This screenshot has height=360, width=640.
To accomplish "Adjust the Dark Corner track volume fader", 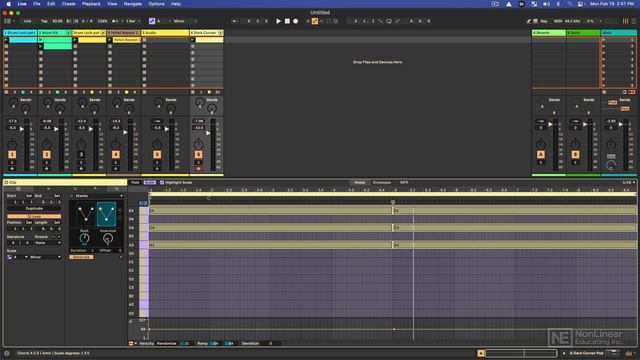I will (x=208, y=133).
